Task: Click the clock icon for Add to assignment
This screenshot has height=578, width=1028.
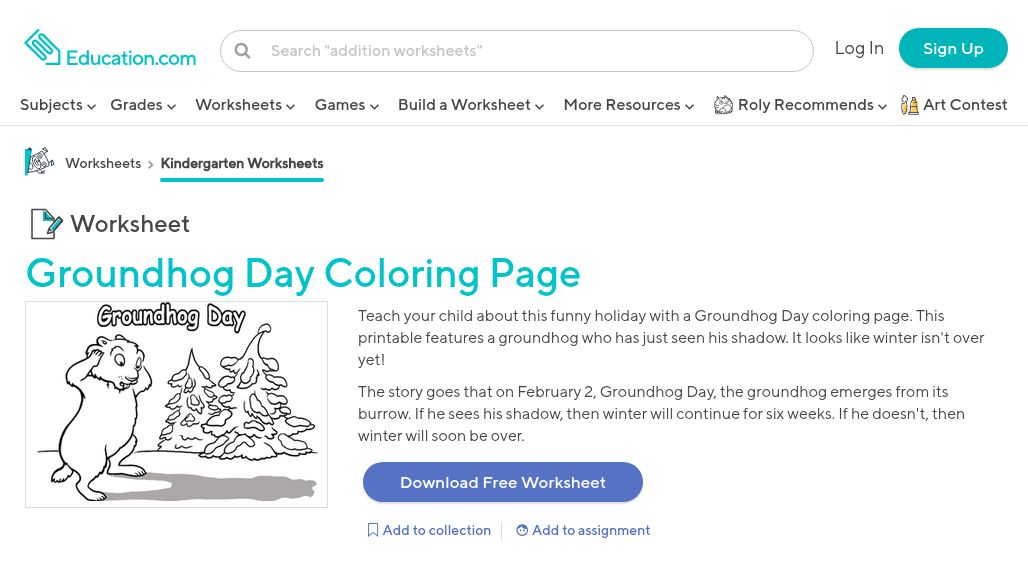Action: pyautogui.click(x=522, y=531)
